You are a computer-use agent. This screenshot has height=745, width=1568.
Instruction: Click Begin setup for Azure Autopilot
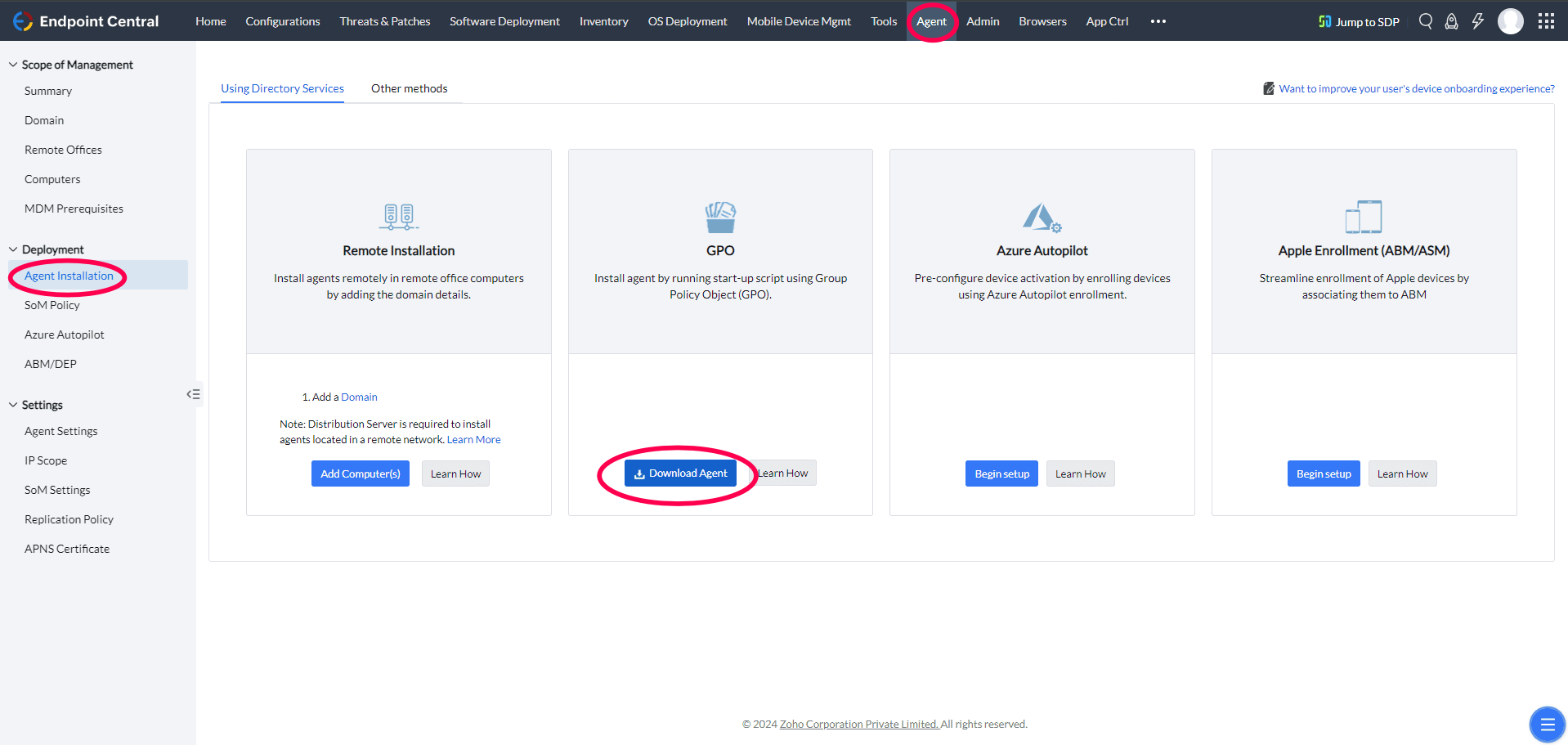tap(1002, 473)
